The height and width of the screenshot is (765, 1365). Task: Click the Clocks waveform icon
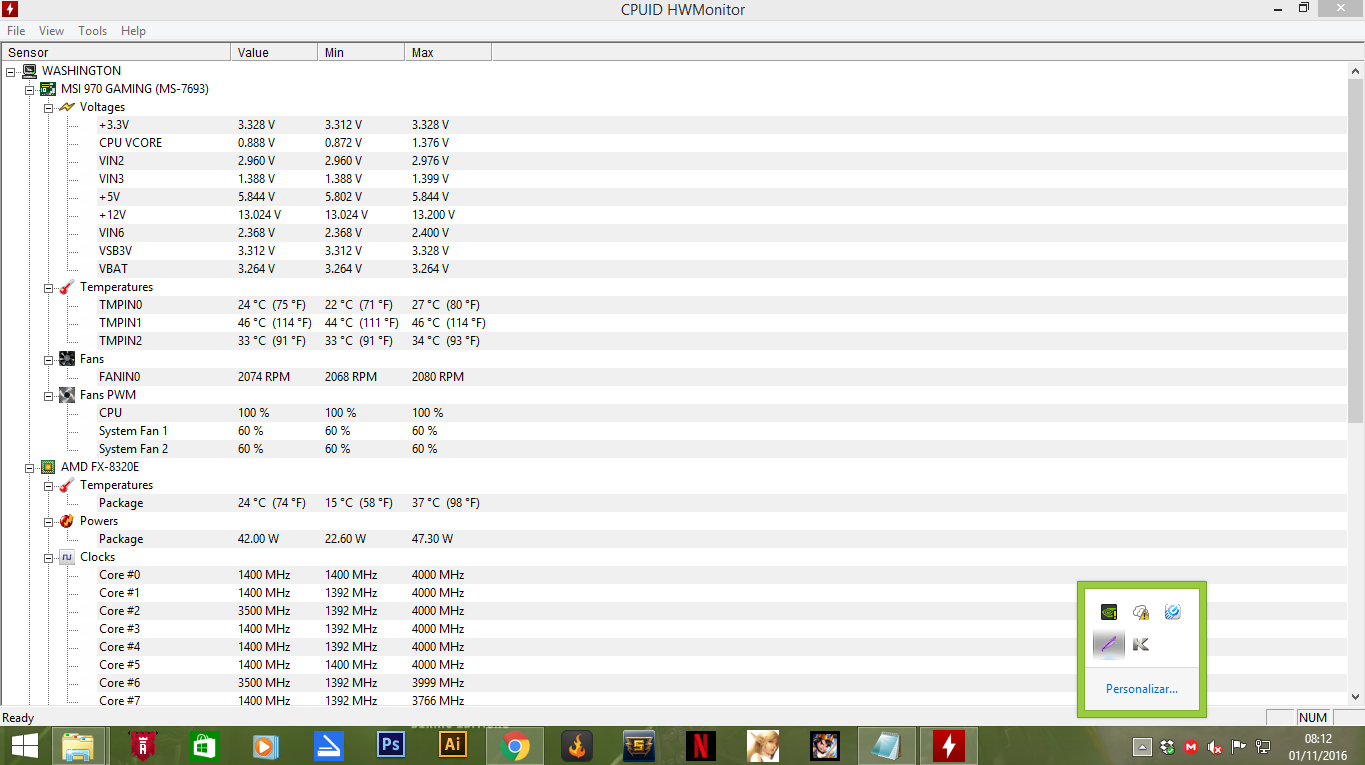[x=67, y=557]
